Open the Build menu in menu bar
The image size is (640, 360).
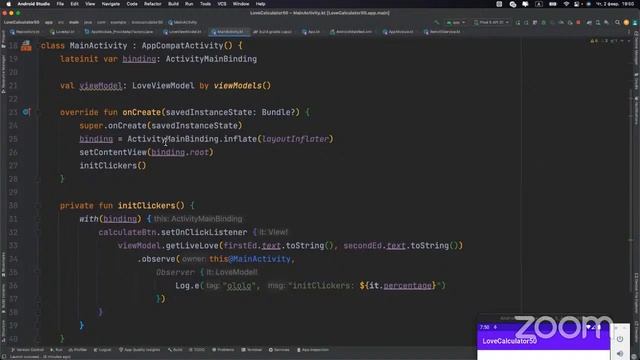point(173,4)
